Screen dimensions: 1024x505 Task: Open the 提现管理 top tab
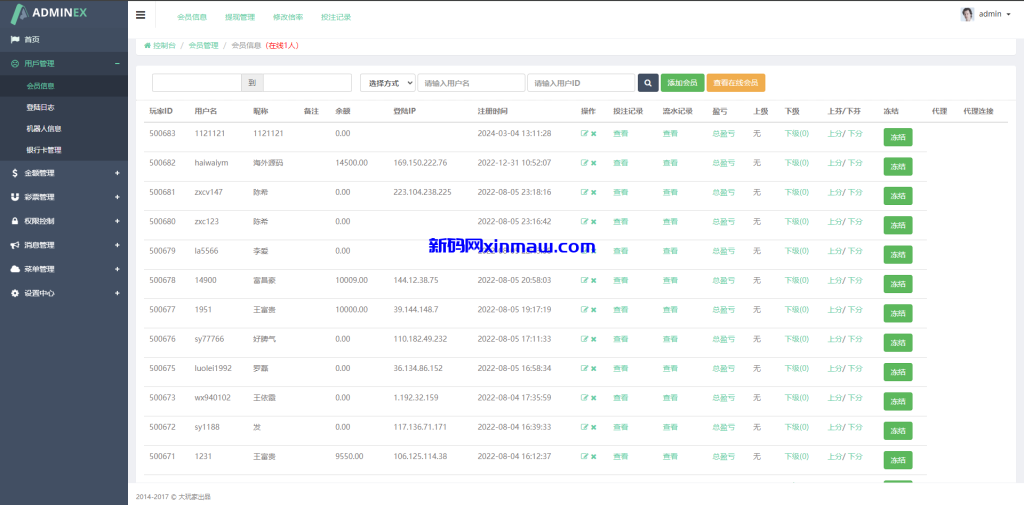(240, 17)
